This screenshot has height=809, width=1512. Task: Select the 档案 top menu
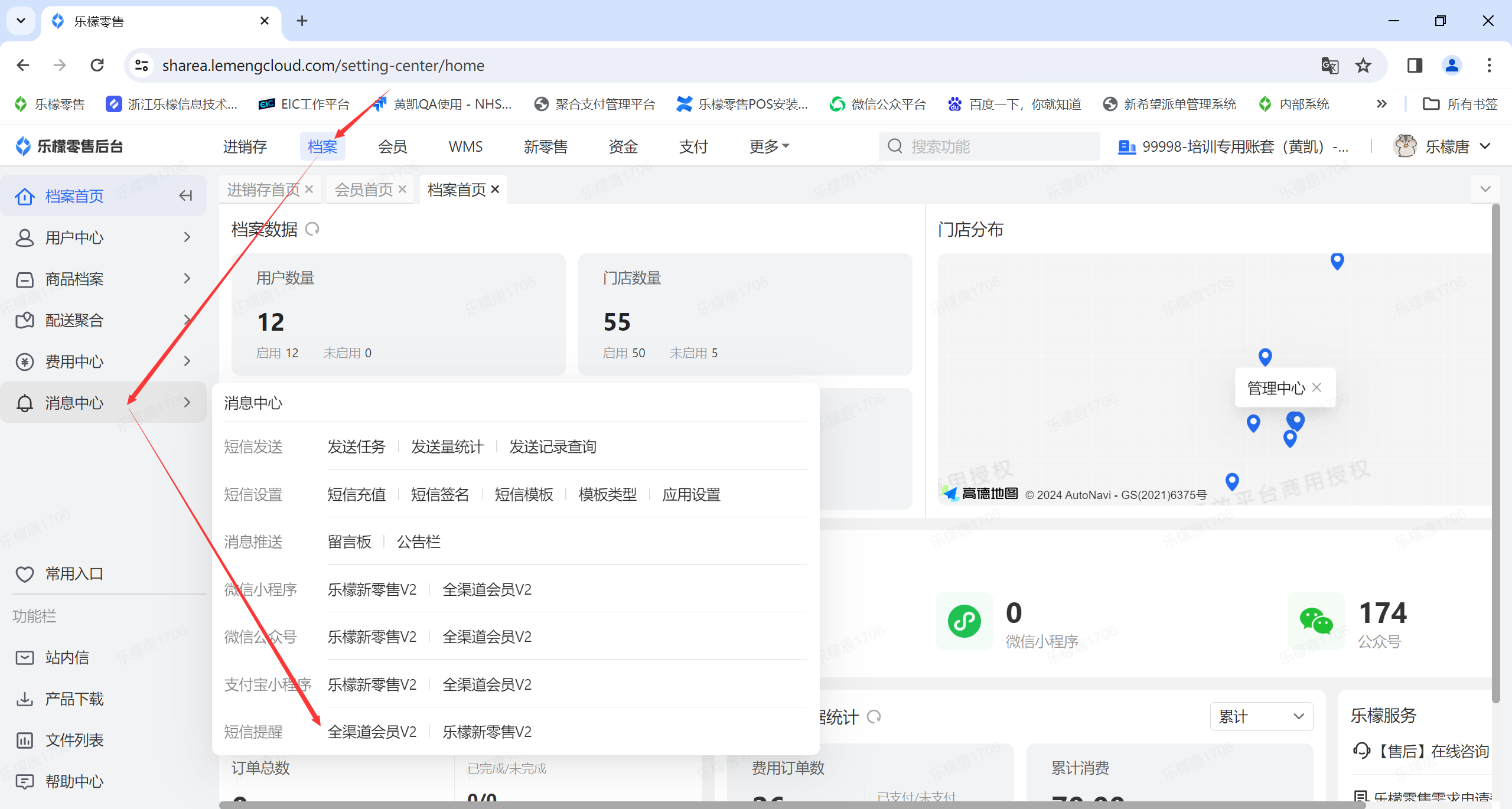click(322, 146)
